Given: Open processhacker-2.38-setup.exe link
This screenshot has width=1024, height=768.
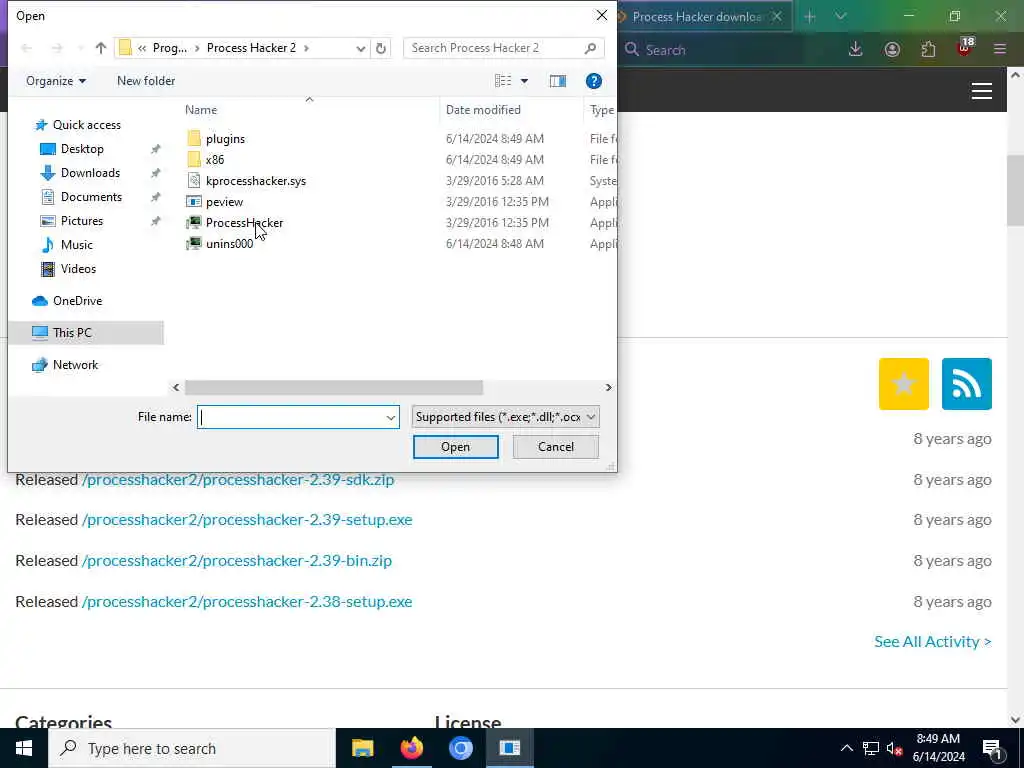Looking at the screenshot, I should (x=247, y=601).
